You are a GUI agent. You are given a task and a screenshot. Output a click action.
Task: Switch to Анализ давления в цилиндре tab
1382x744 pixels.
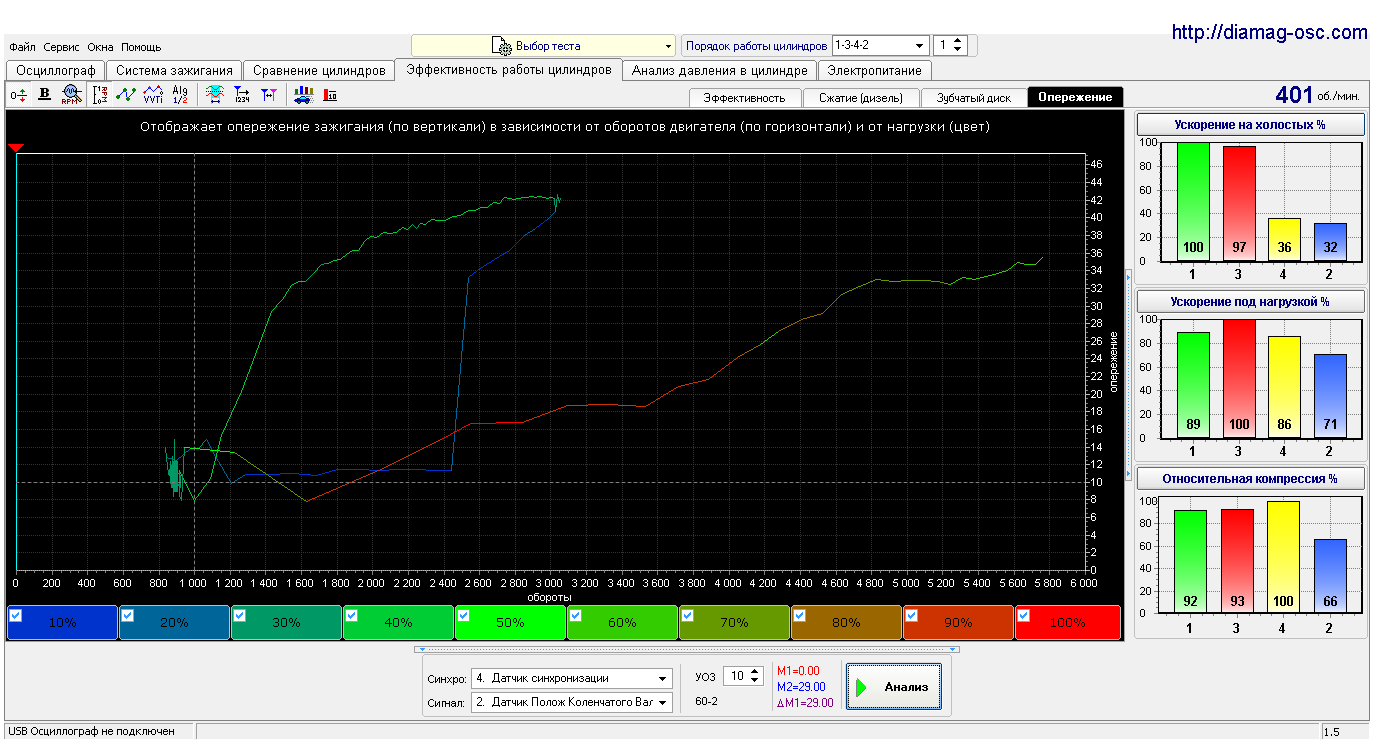(x=719, y=71)
